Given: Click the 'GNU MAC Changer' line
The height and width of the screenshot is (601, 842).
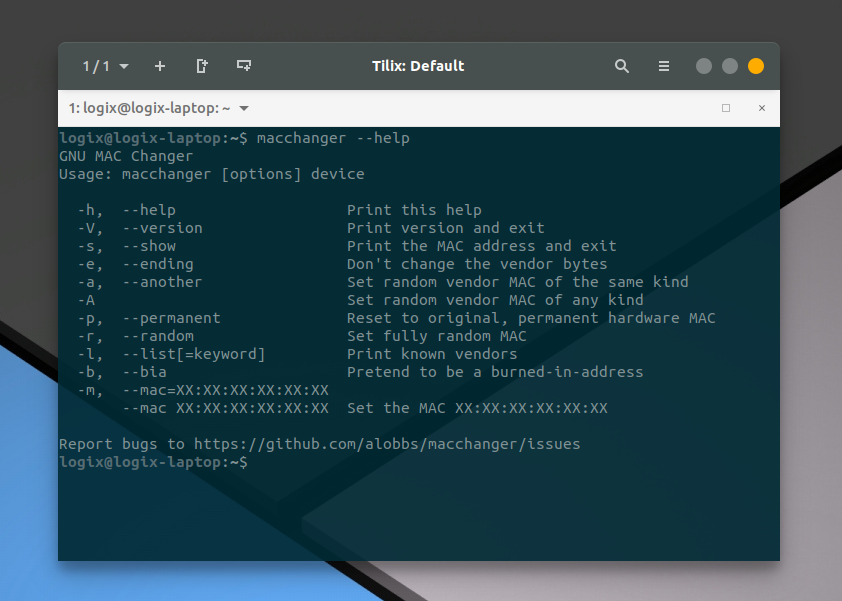Looking at the screenshot, I should [x=126, y=156].
